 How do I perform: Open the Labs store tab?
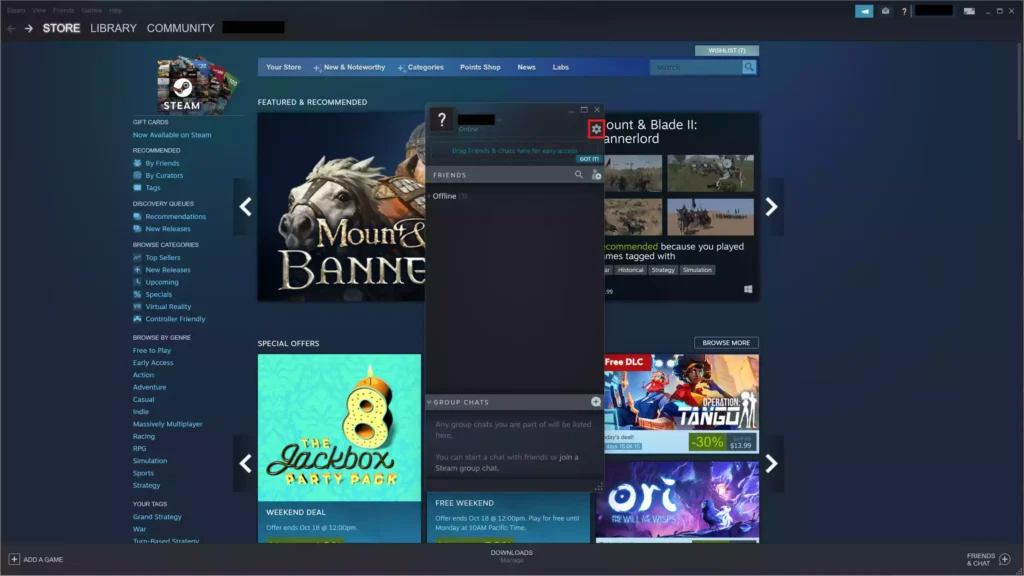point(560,67)
